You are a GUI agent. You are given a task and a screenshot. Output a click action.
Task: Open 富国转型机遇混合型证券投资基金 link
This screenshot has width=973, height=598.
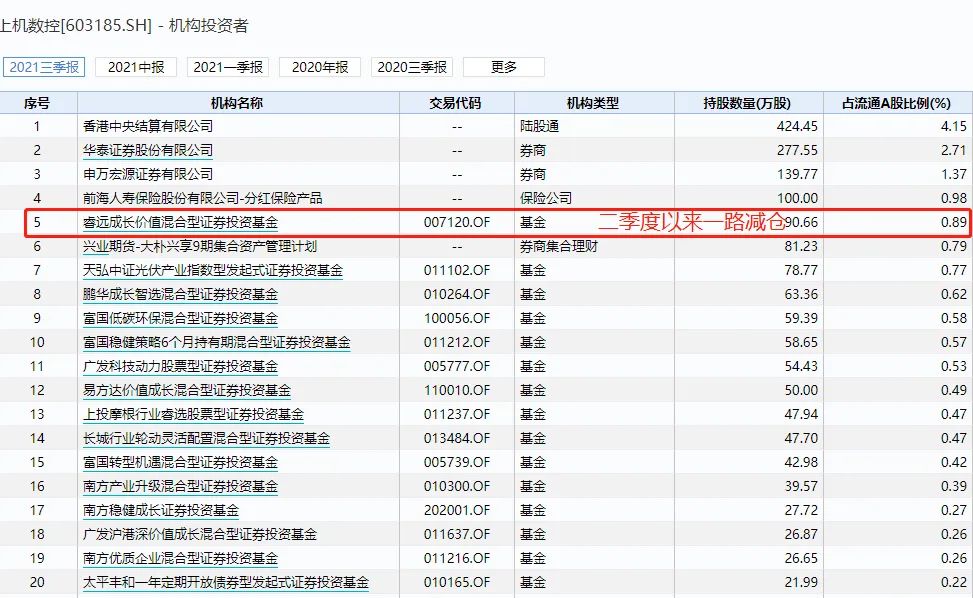point(180,463)
